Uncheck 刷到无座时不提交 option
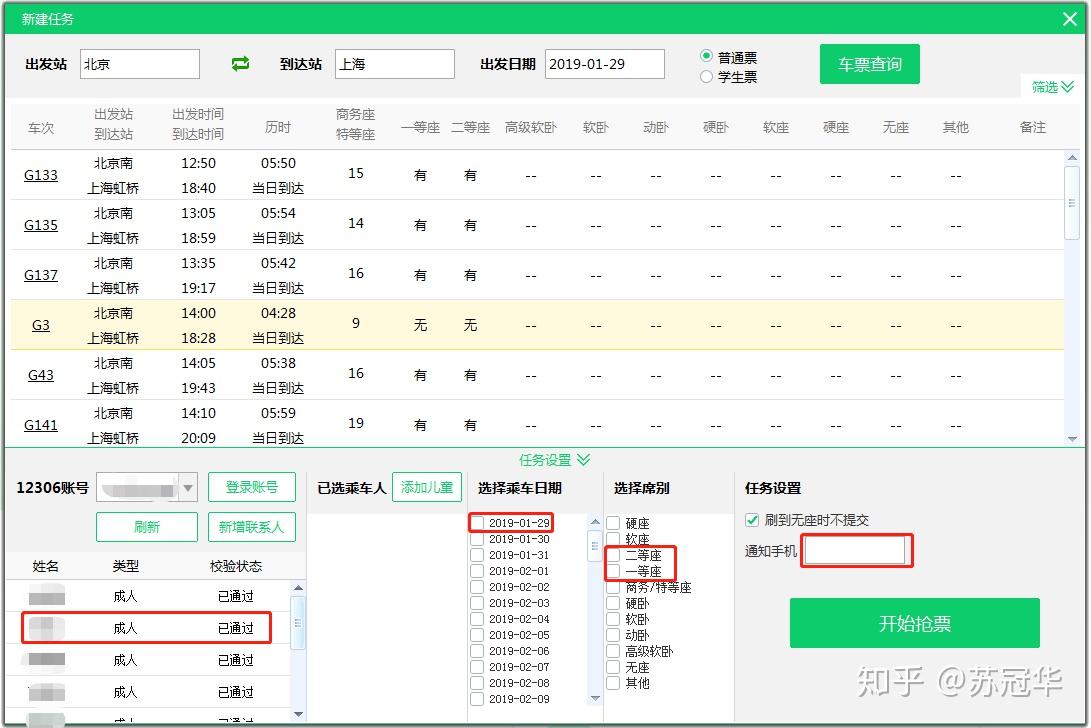1091x728 pixels. [752, 520]
